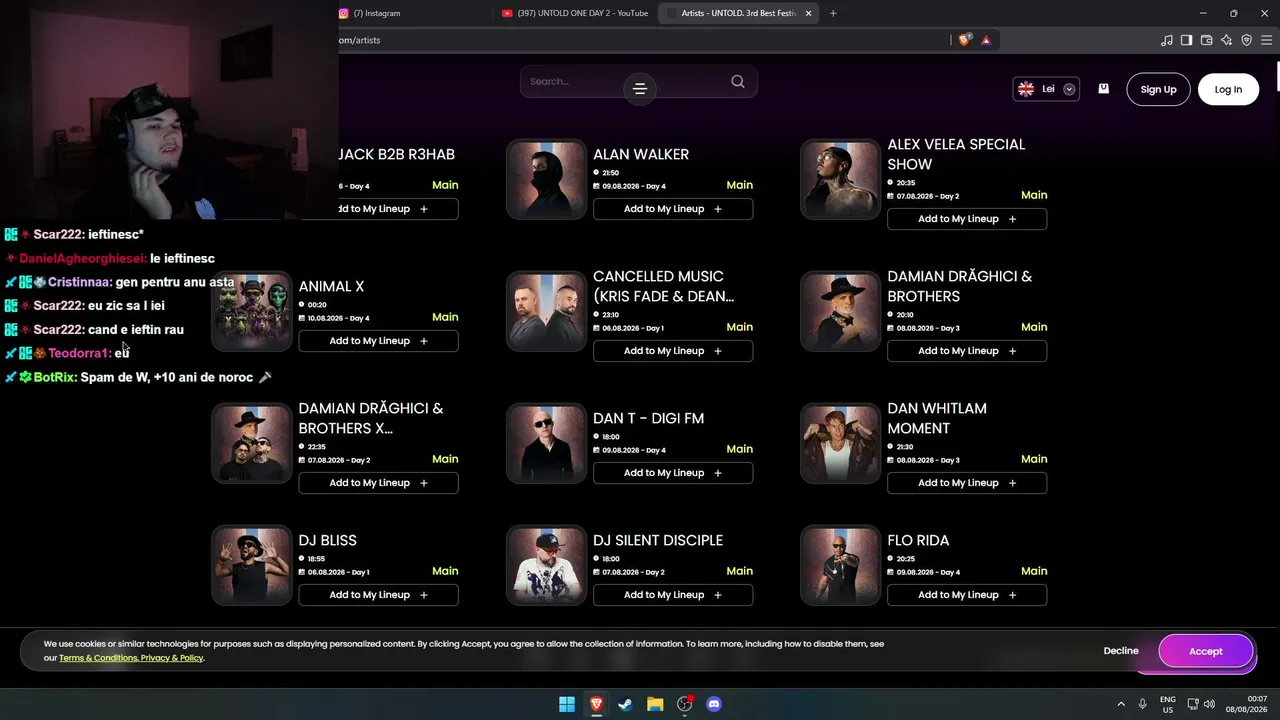Open Discord from the taskbar
Screen dimensions: 1280x720
714,704
